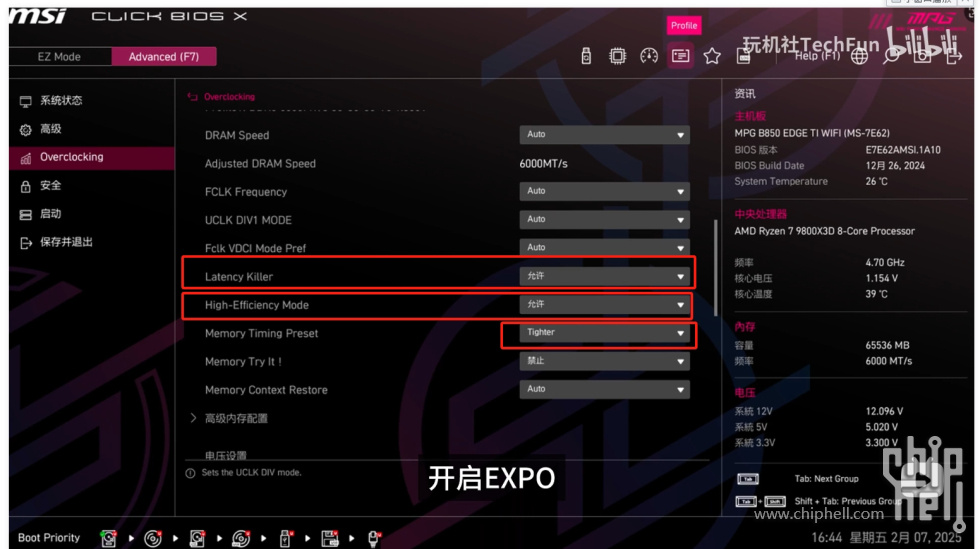The width and height of the screenshot is (980, 549).
Task: Click the info icon beside the UCLK hint
Action: (x=190, y=473)
